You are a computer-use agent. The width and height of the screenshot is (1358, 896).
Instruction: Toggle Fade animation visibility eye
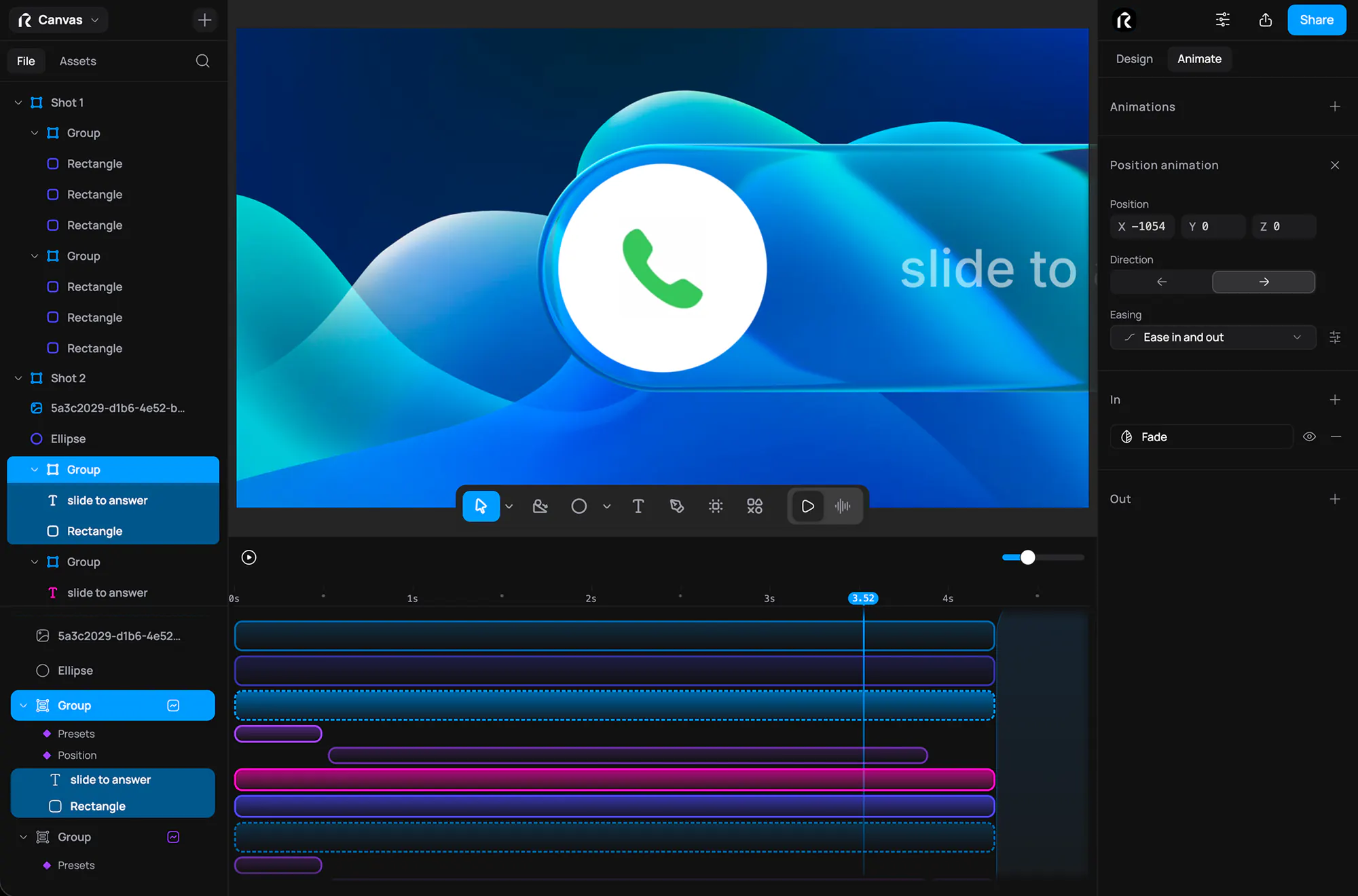pyautogui.click(x=1310, y=437)
